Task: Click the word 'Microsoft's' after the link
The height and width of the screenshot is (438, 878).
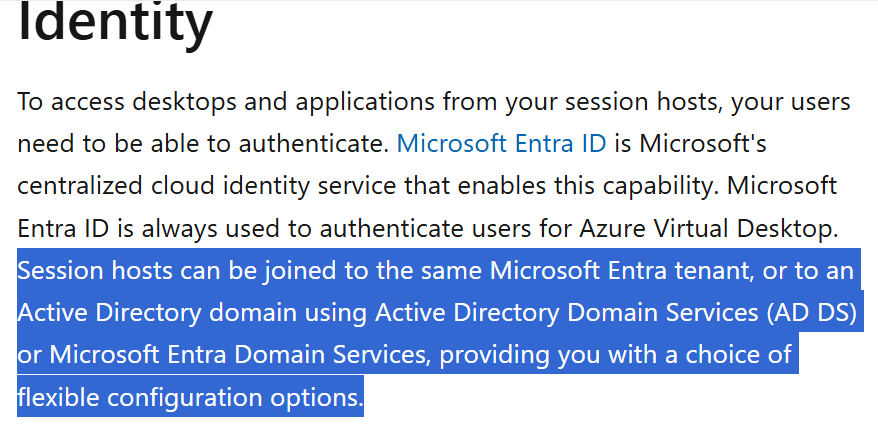Action: pos(703,144)
